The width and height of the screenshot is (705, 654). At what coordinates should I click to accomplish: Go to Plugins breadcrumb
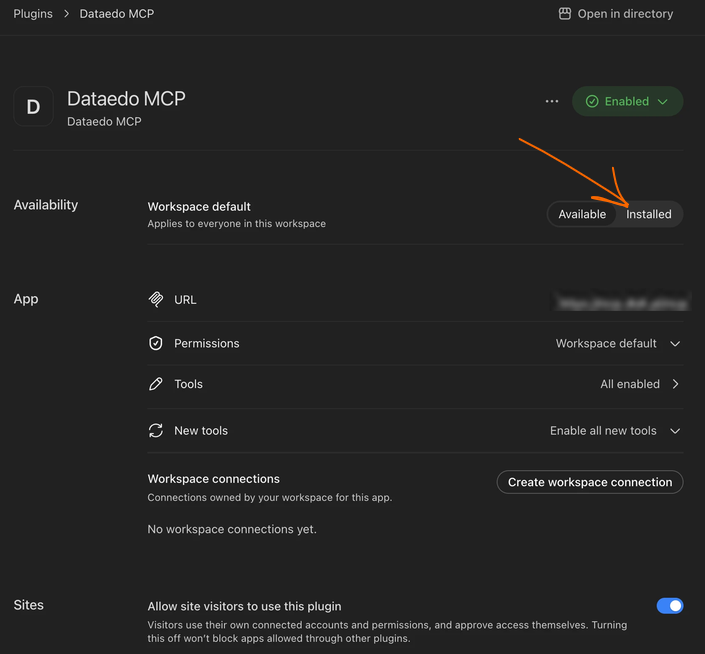coord(33,14)
